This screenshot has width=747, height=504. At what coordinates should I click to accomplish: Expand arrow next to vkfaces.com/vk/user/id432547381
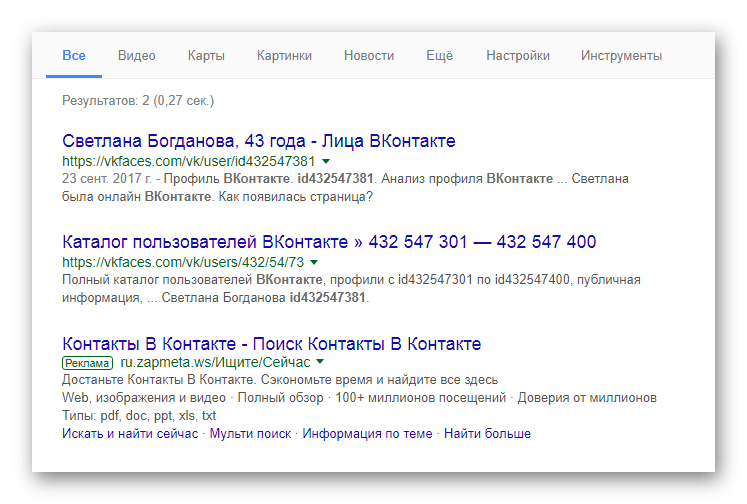click(x=326, y=161)
